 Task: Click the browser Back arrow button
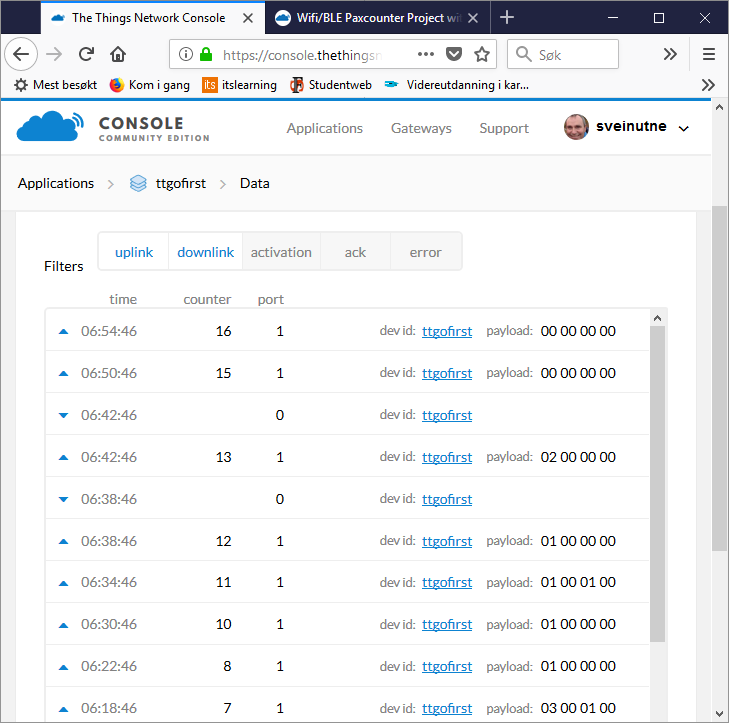tap(21, 54)
